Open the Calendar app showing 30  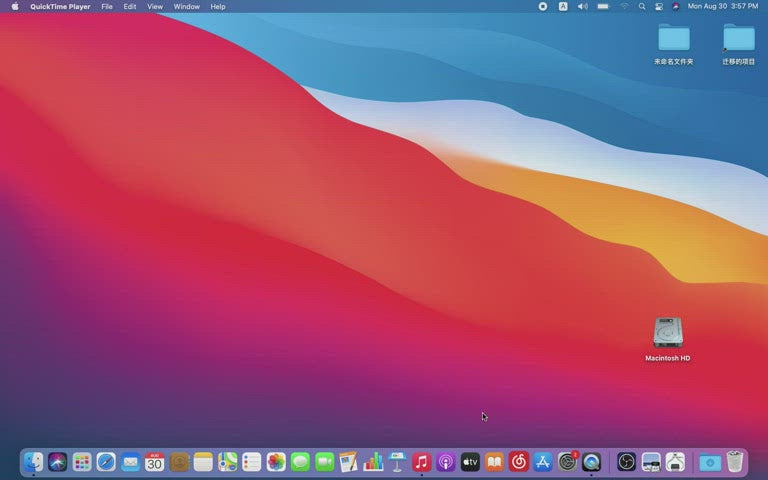(x=154, y=462)
